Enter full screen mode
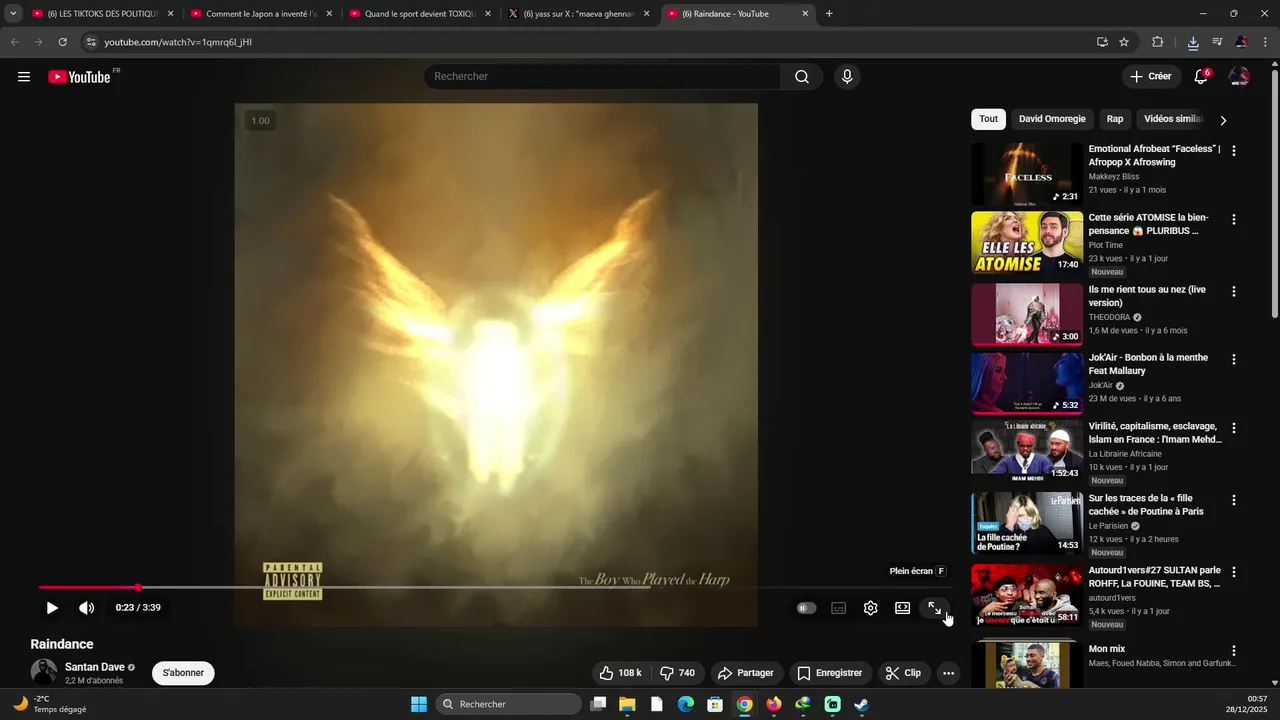This screenshot has height=720, width=1280. [935, 608]
